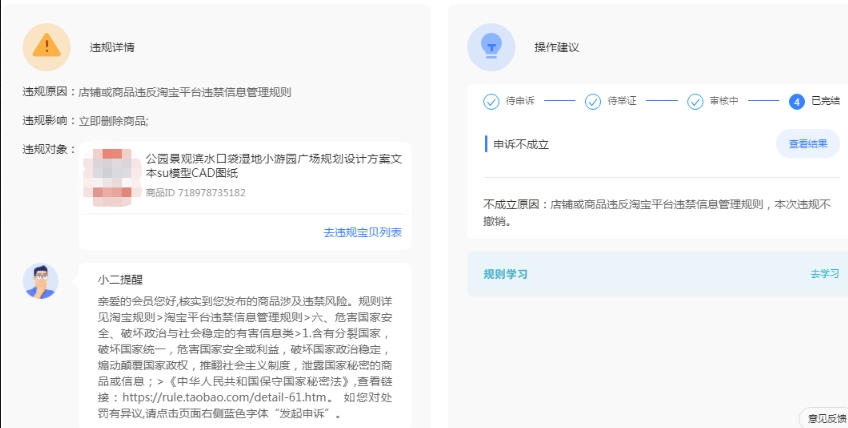Click the 申诉不成立 status label
The height and width of the screenshot is (428, 848).
pyautogui.click(x=521, y=144)
